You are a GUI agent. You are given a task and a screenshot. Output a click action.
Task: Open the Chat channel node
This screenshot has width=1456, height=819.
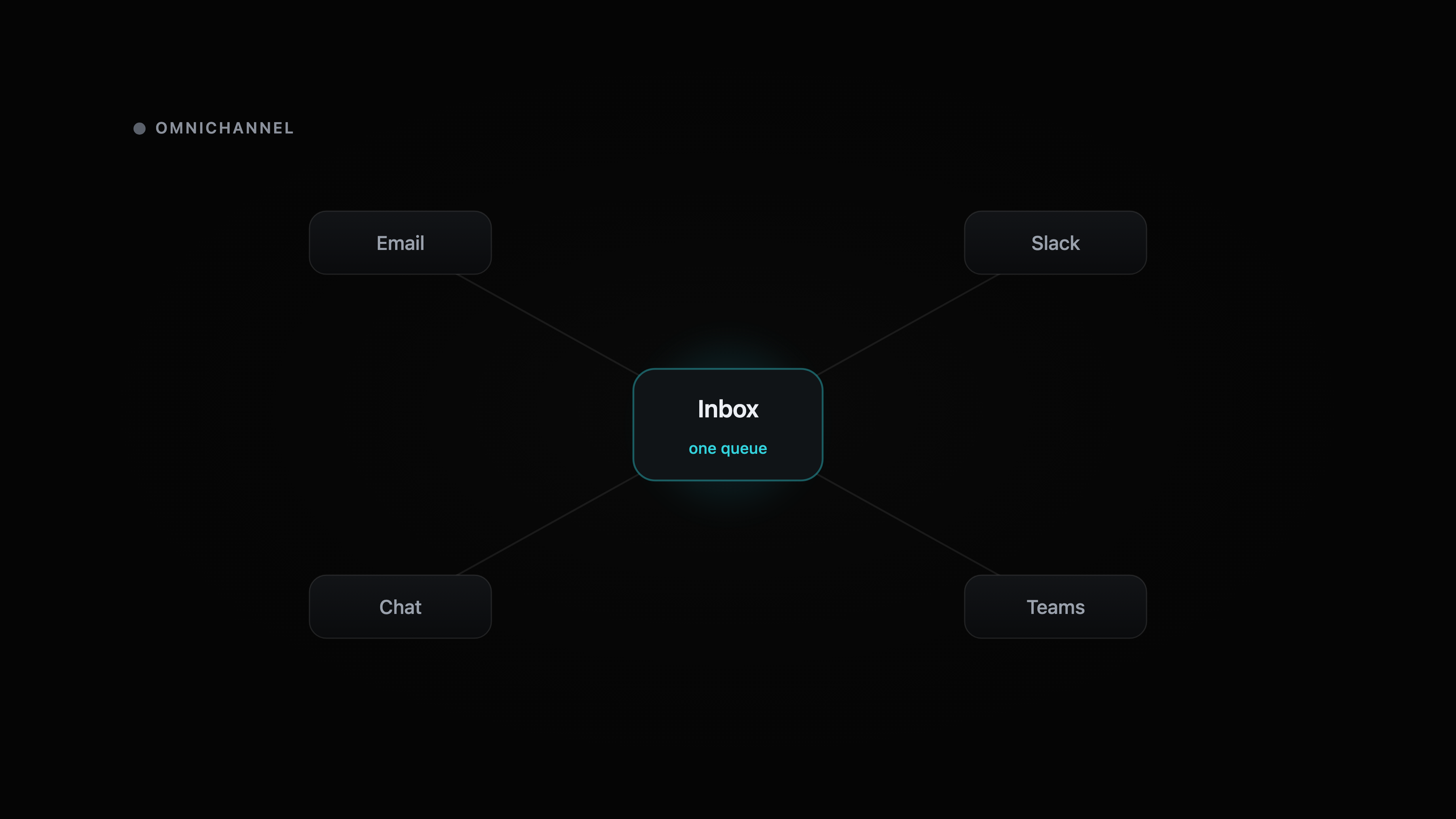[x=400, y=607]
